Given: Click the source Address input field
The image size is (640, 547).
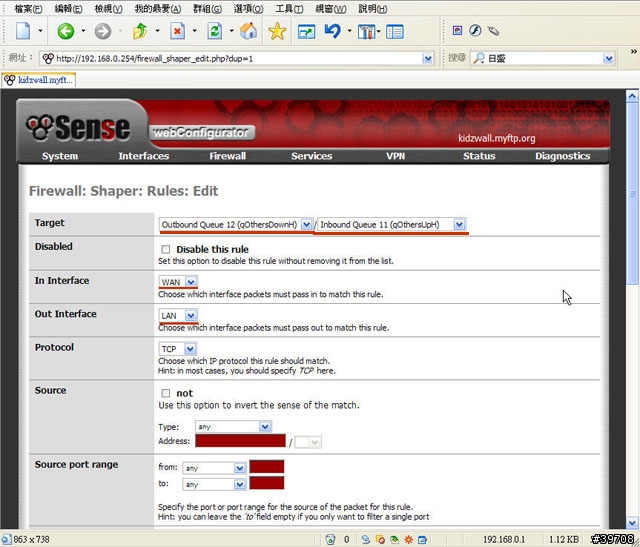Looking at the screenshot, I should pyautogui.click(x=240, y=441).
